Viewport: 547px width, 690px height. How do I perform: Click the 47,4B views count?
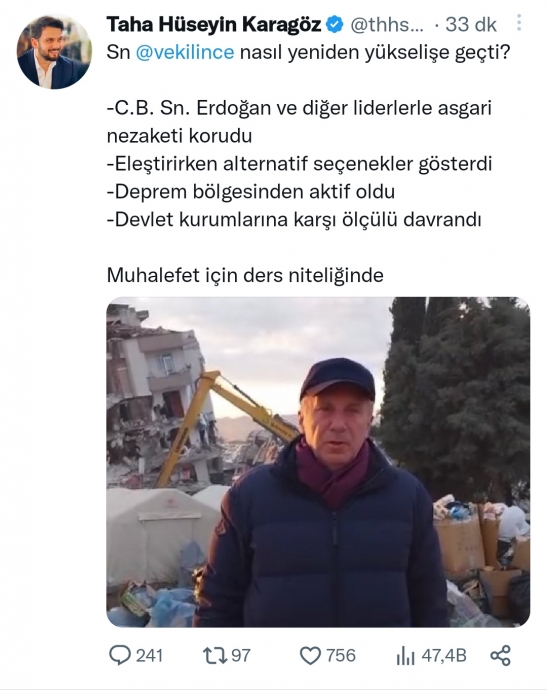click(x=444, y=656)
